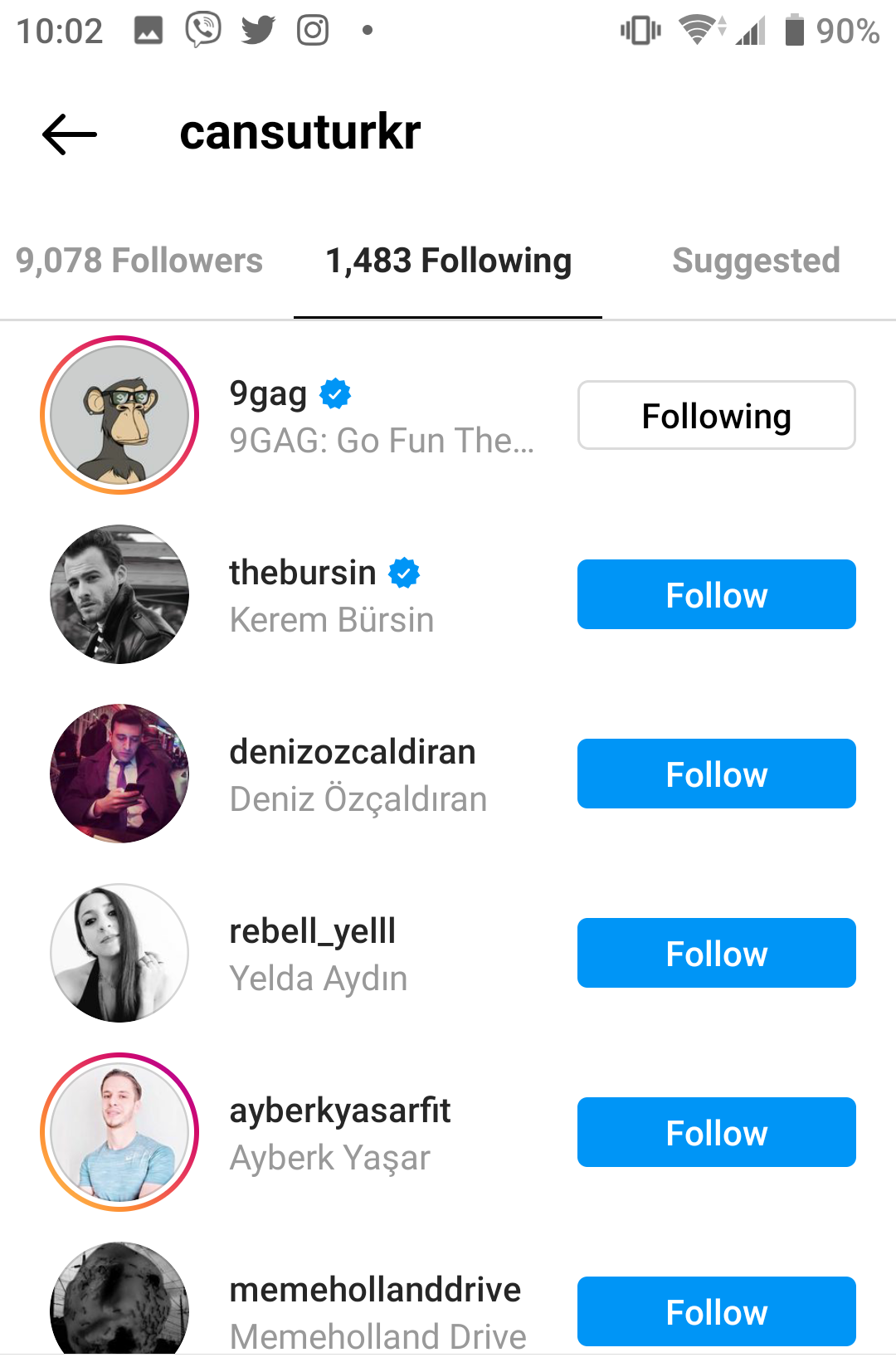
Task: Tap thebursin verified badge icon
Action: point(405,573)
